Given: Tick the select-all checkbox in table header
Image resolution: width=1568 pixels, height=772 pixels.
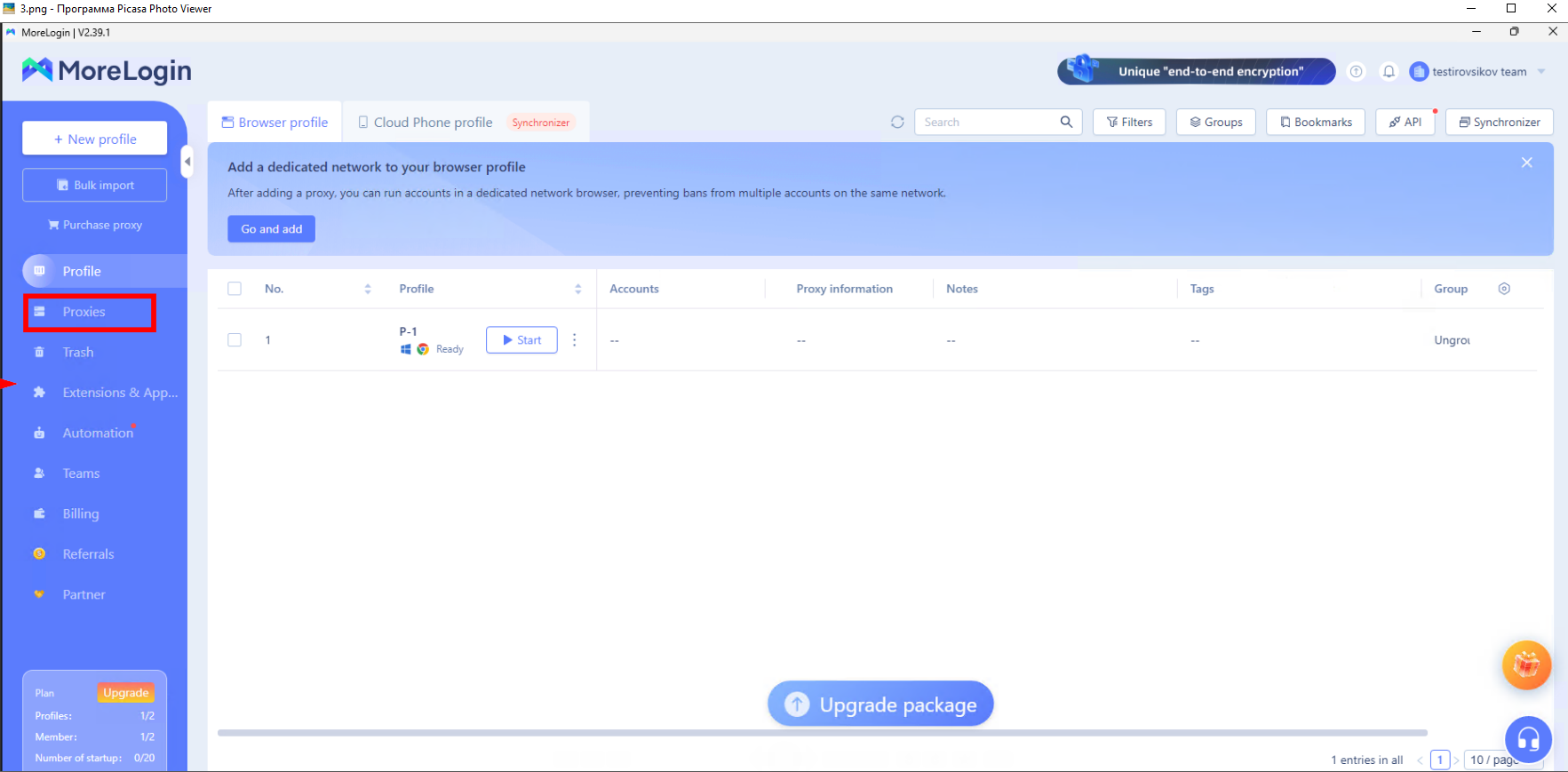Looking at the screenshot, I should click(x=235, y=289).
